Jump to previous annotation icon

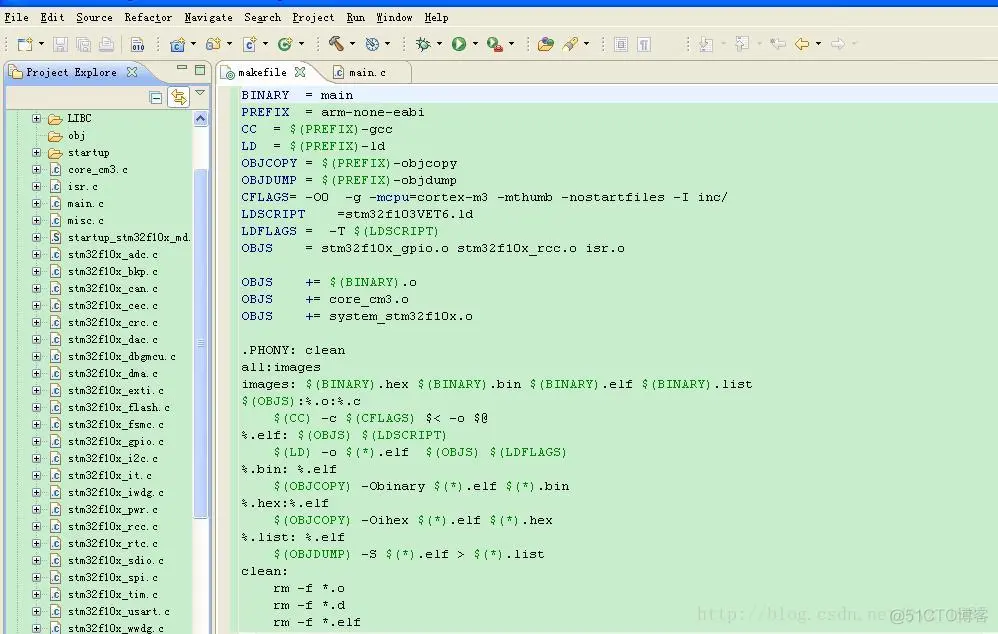tap(741, 44)
